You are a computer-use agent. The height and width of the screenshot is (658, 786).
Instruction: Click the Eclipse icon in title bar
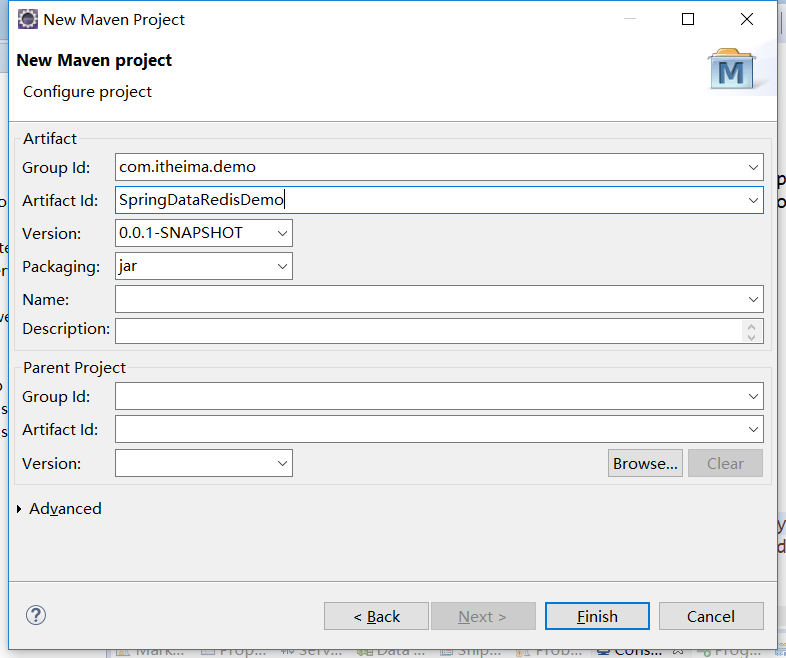click(28, 20)
